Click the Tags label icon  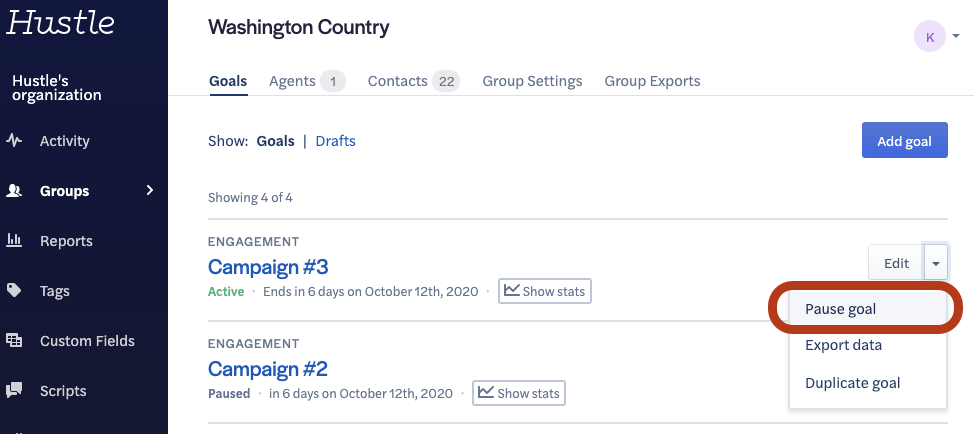(14, 291)
